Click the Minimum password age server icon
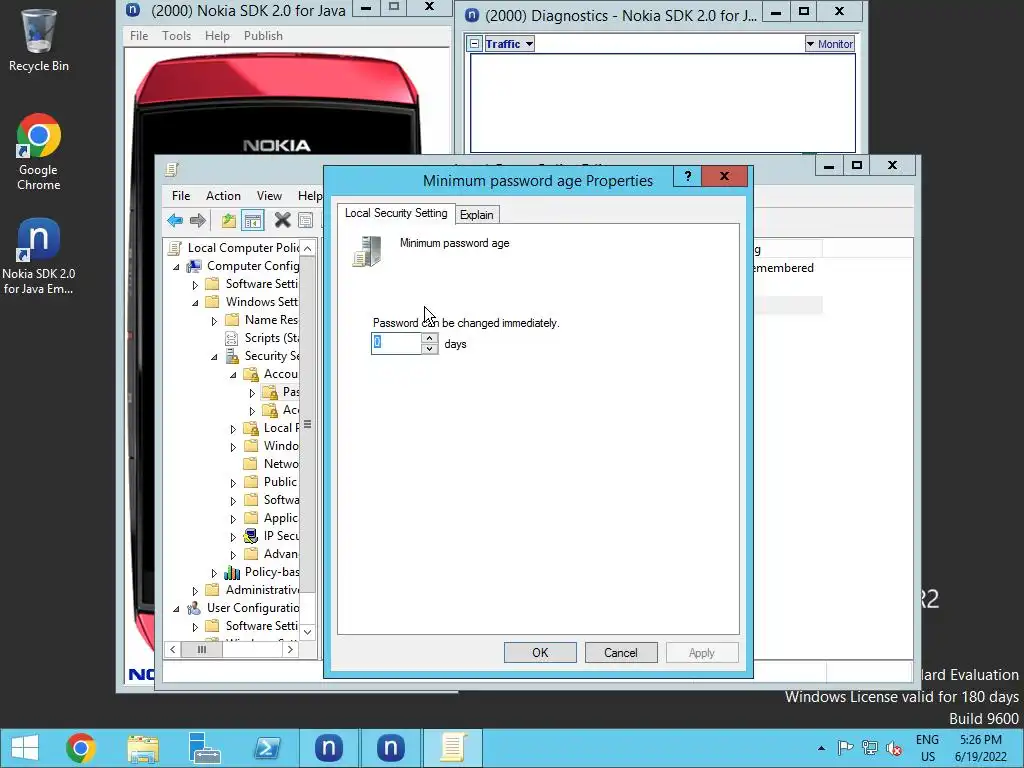This screenshot has height=768, width=1024. point(368,251)
